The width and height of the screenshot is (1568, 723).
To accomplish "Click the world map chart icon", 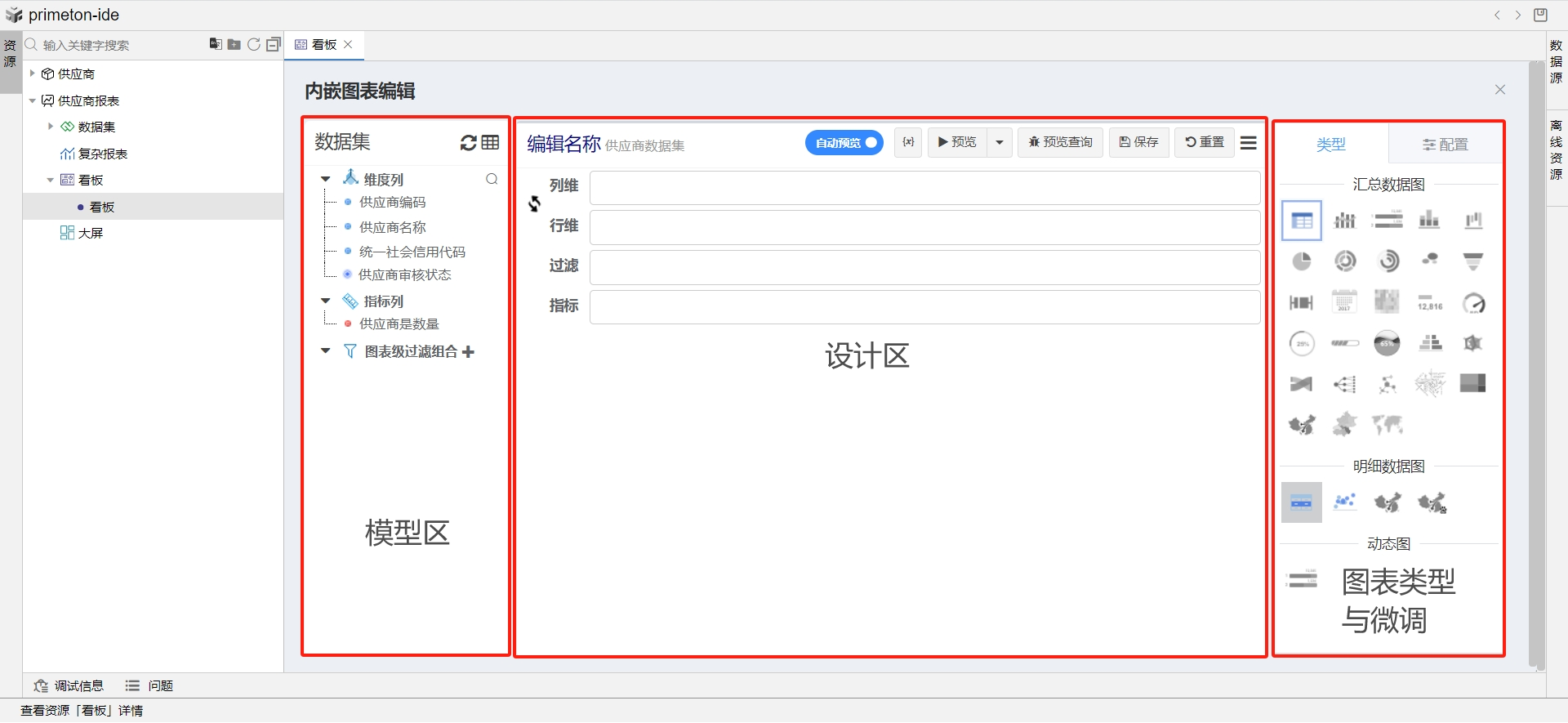I will 1387,425.
